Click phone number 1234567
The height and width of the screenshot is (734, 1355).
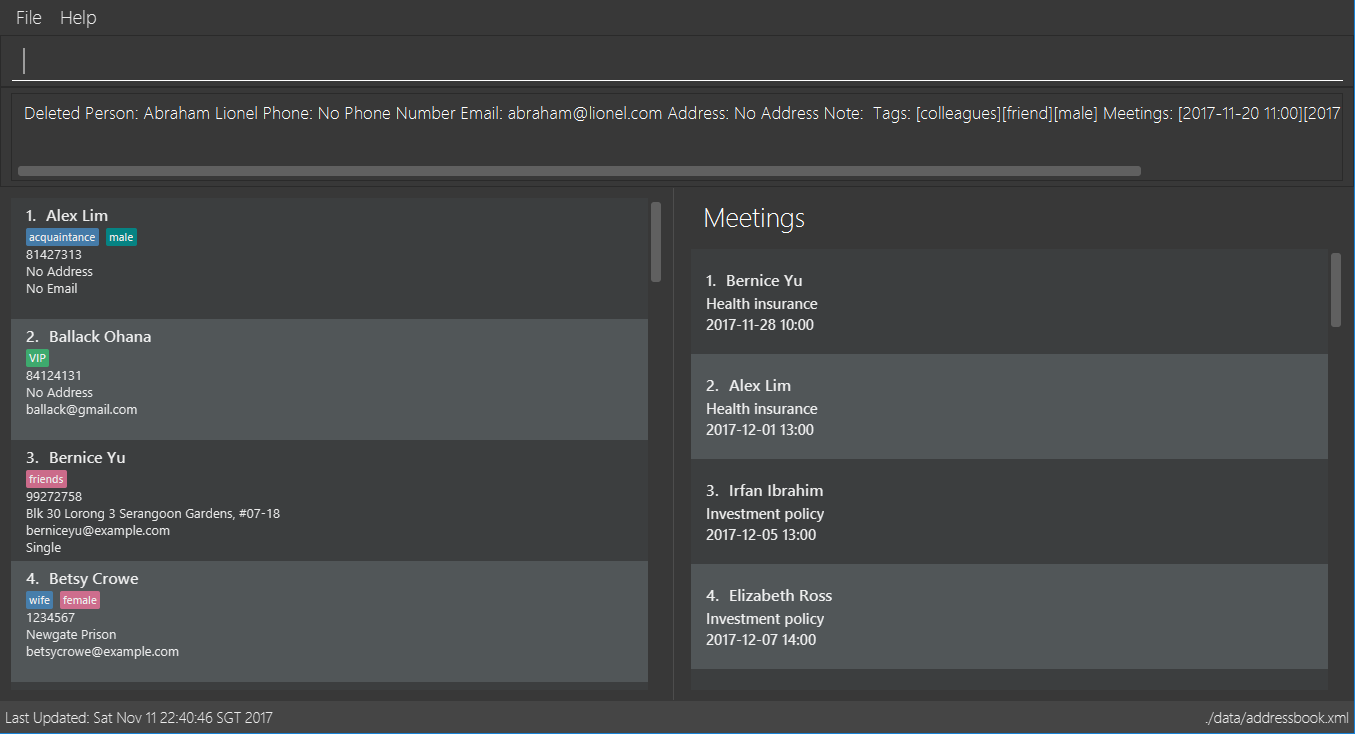[x=51, y=618]
